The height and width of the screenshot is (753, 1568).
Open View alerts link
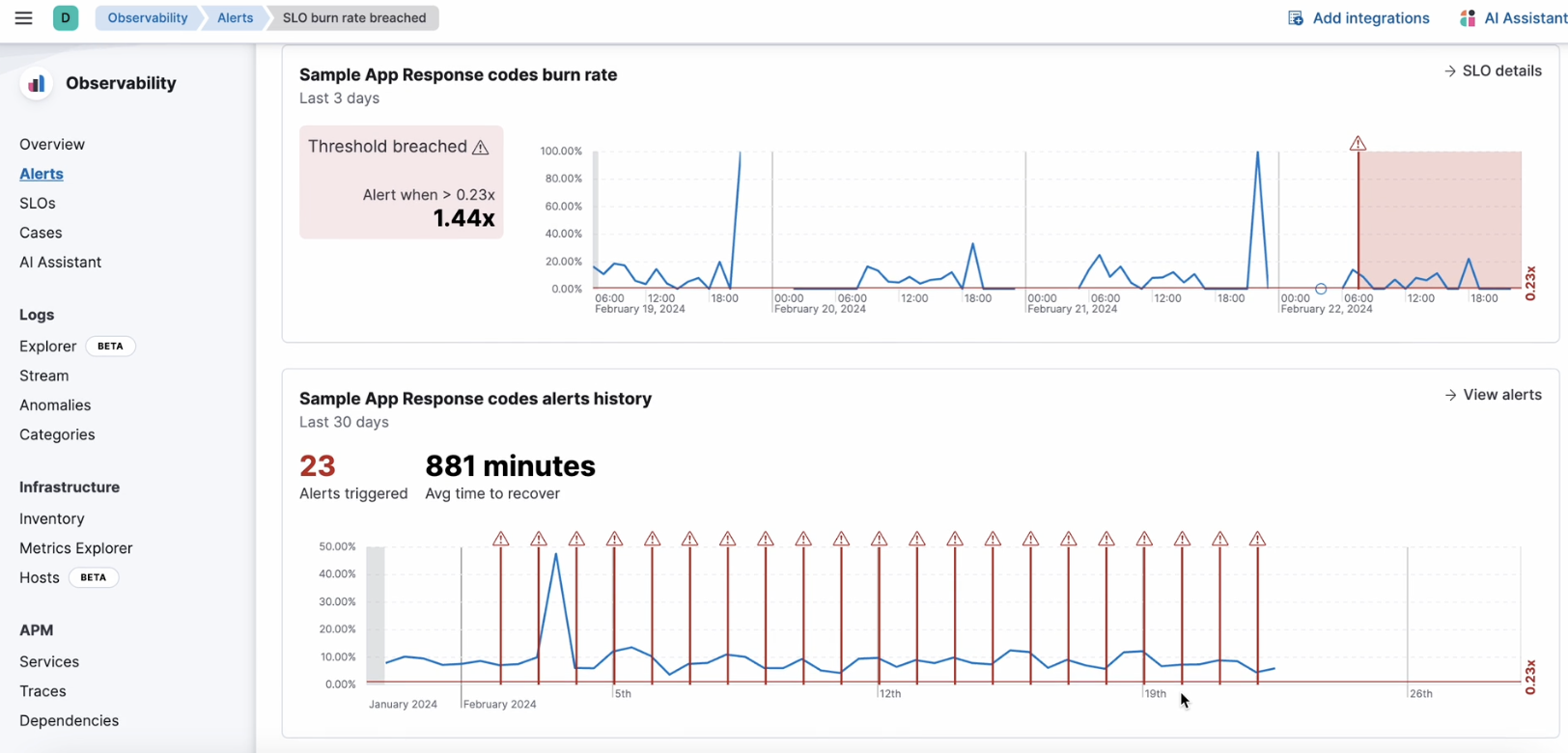[x=1494, y=395]
